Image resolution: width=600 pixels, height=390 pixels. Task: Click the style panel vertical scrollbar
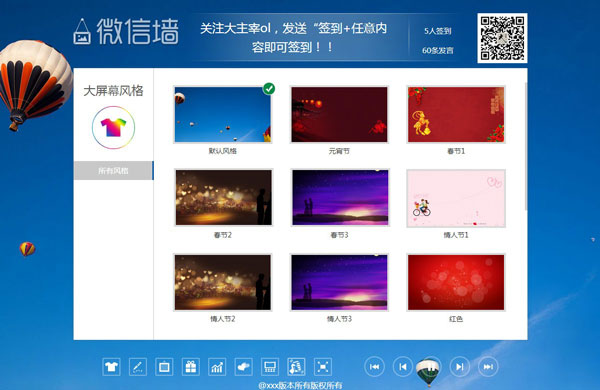coord(526,145)
